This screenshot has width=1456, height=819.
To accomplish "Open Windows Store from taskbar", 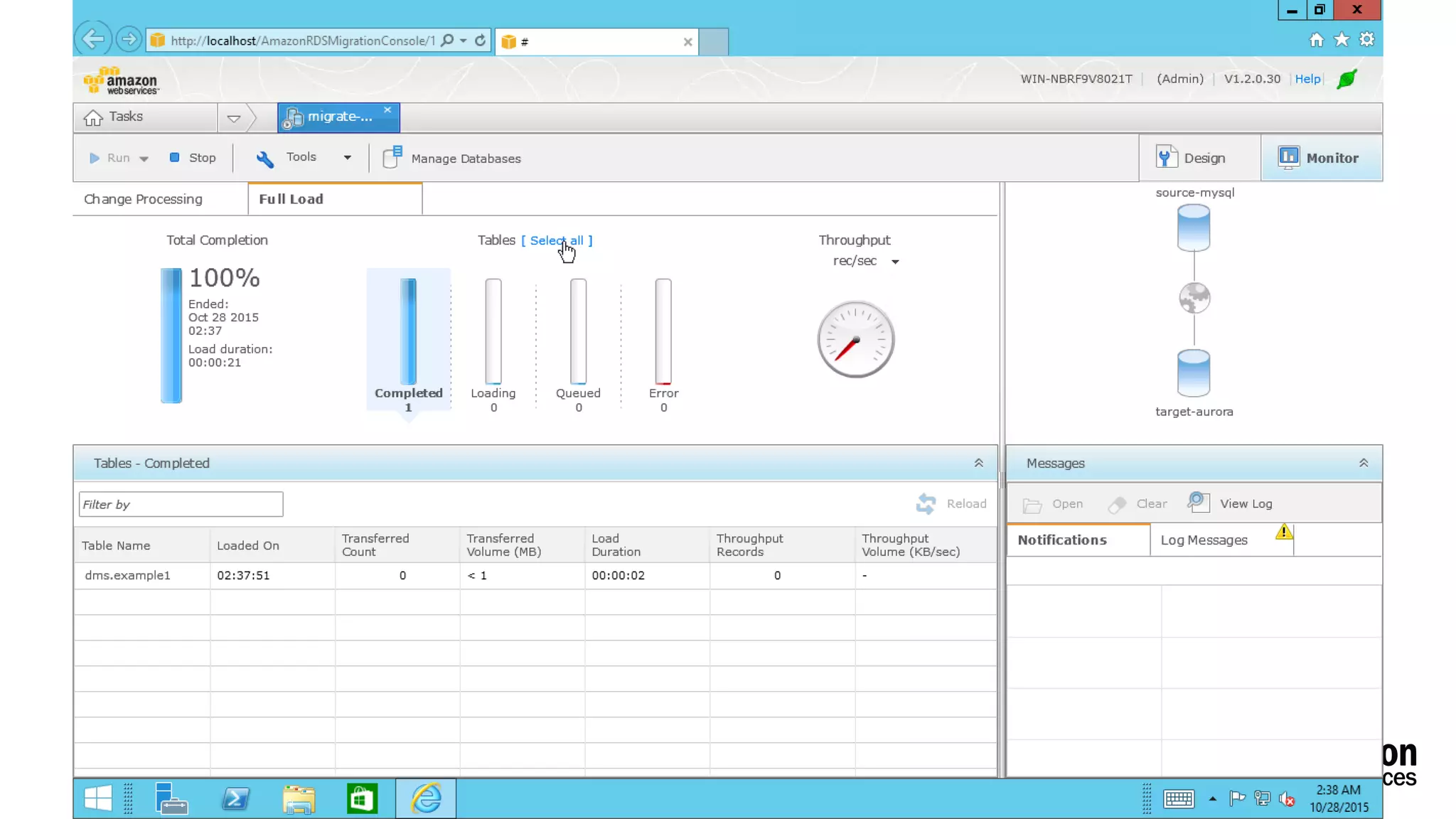I will click(x=362, y=799).
